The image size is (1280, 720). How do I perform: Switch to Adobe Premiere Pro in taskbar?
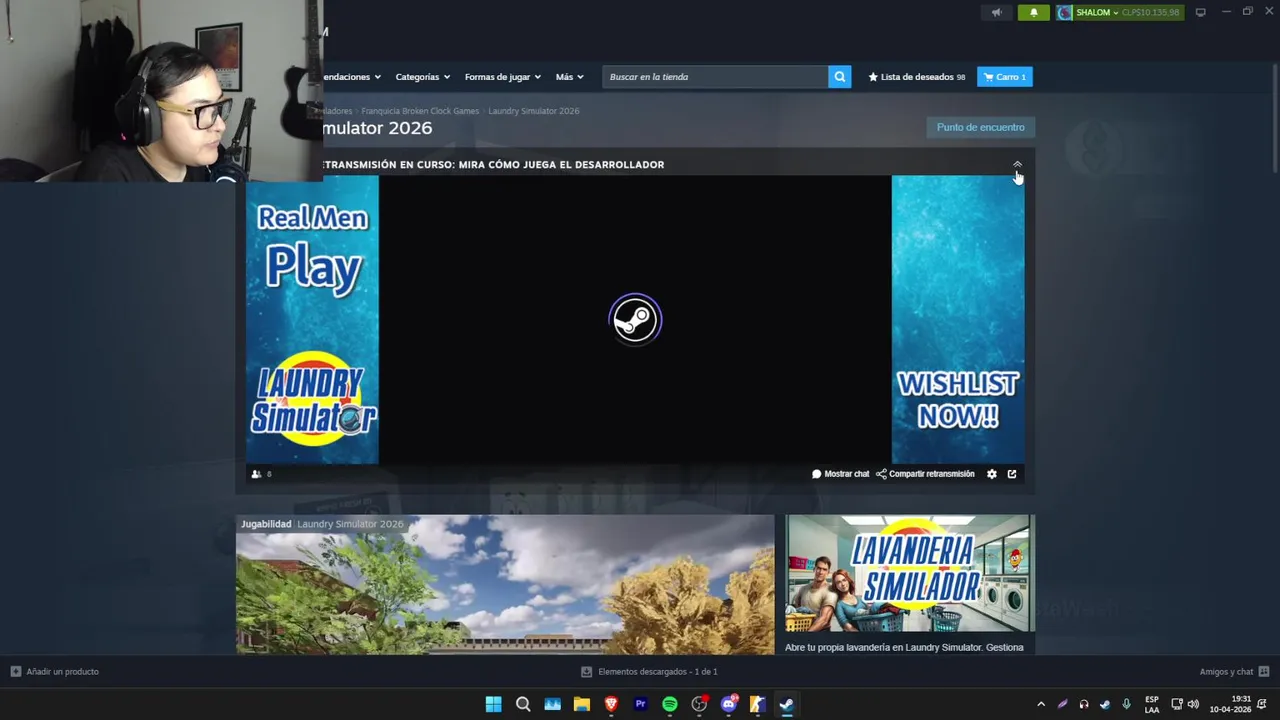[640, 704]
